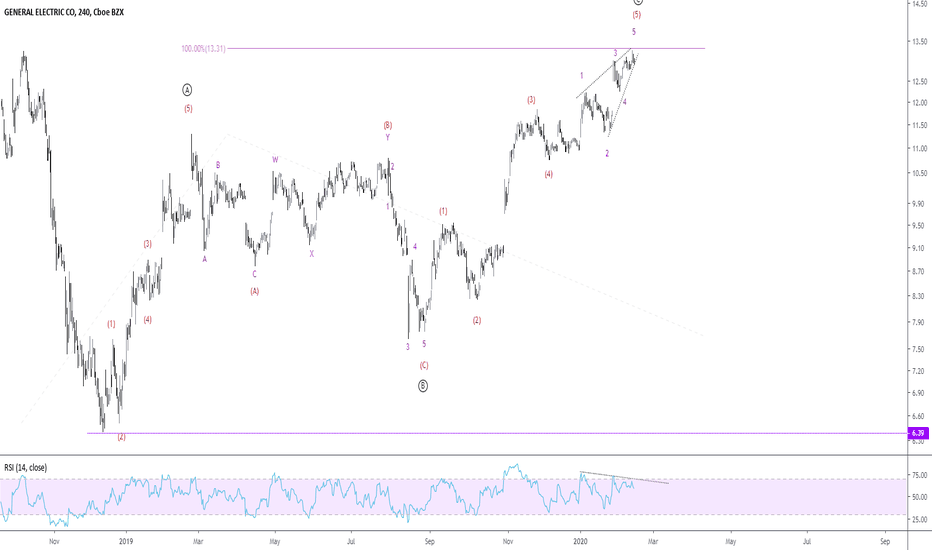
Task: Click the circled A wave label
Action: pos(187,90)
